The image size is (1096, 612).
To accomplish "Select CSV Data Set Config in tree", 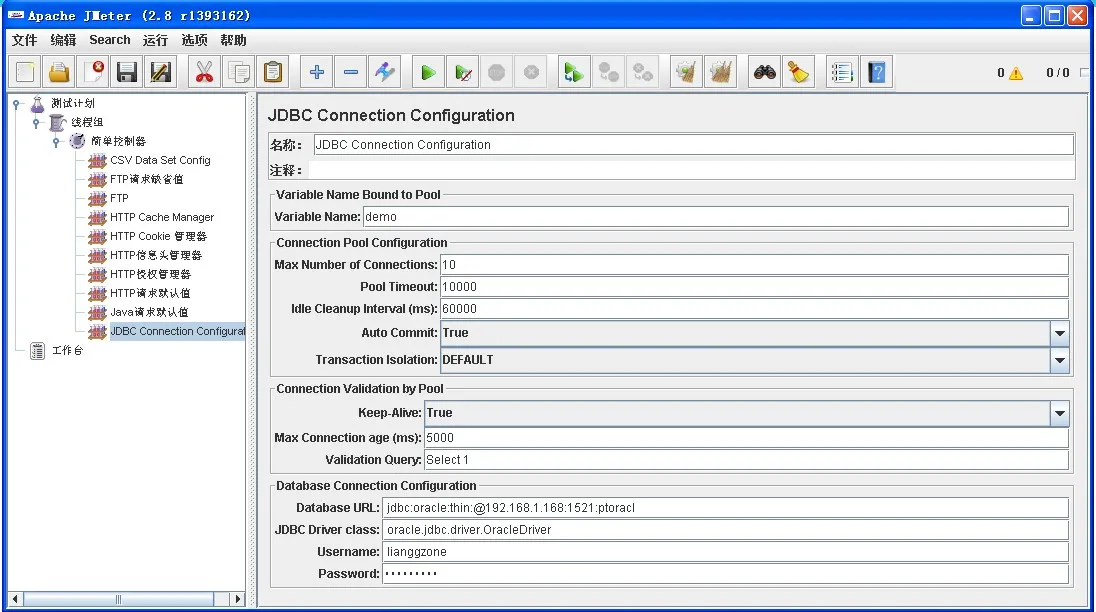I will (x=160, y=160).
